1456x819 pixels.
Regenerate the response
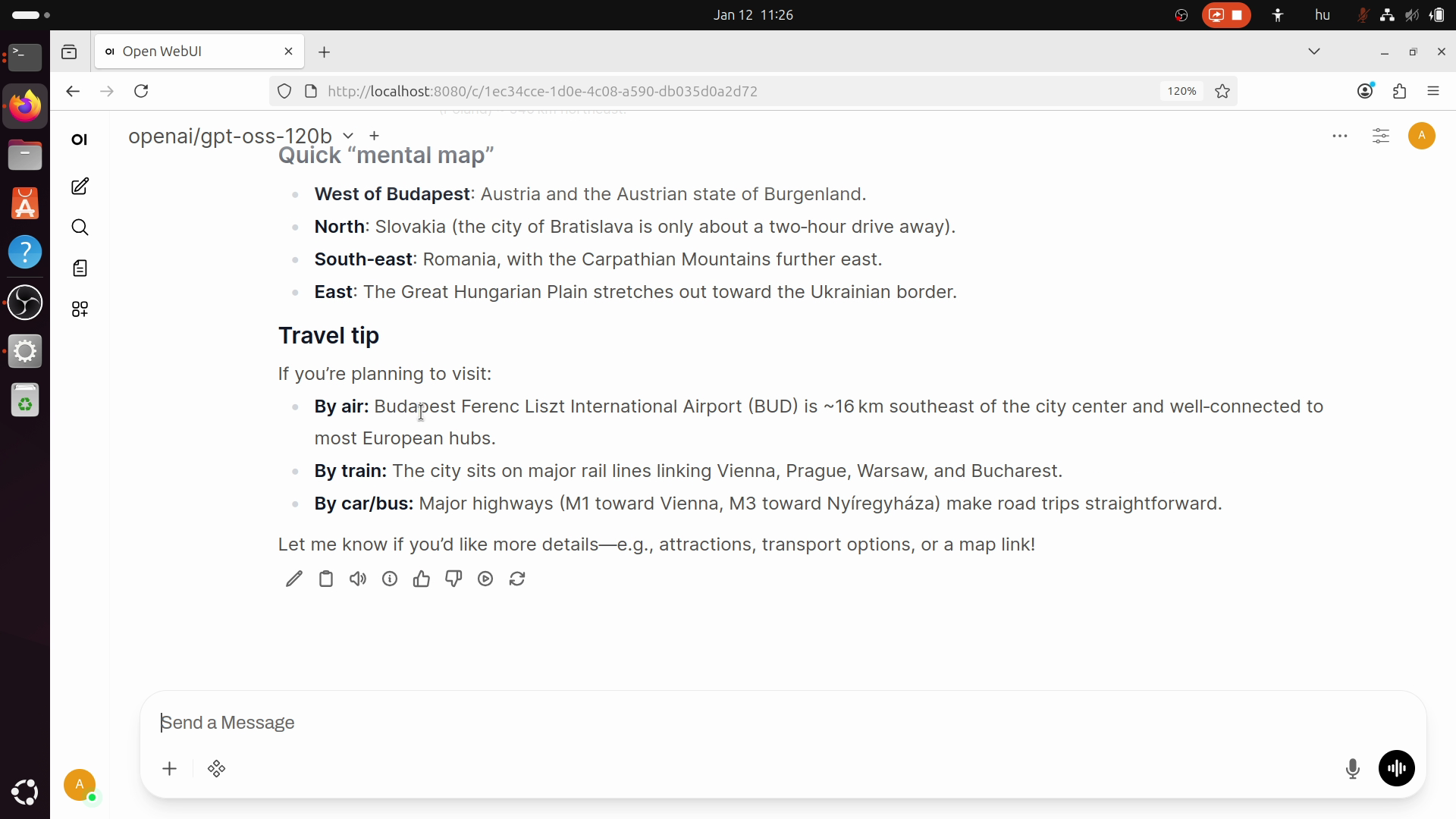pos(517,579)
